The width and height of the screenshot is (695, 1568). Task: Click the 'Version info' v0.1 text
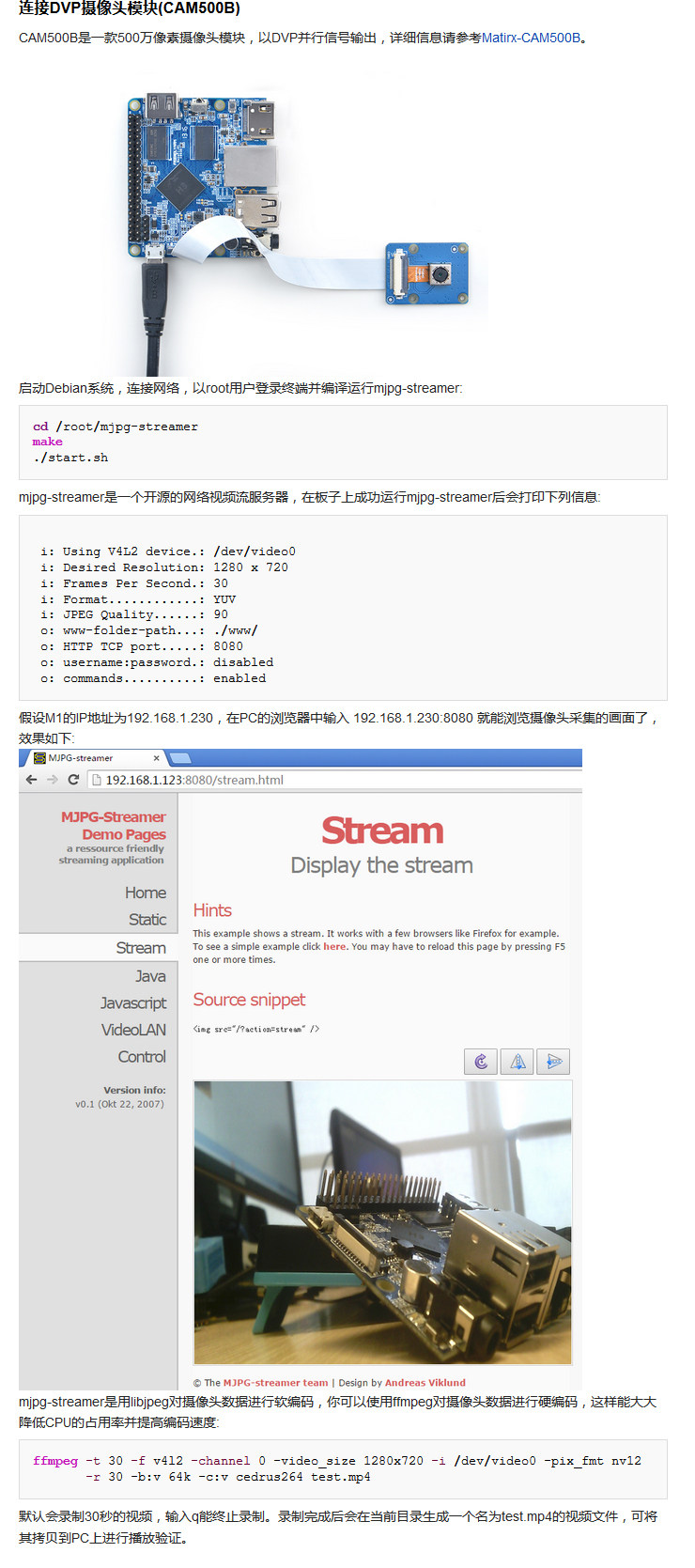(119, 1097)
